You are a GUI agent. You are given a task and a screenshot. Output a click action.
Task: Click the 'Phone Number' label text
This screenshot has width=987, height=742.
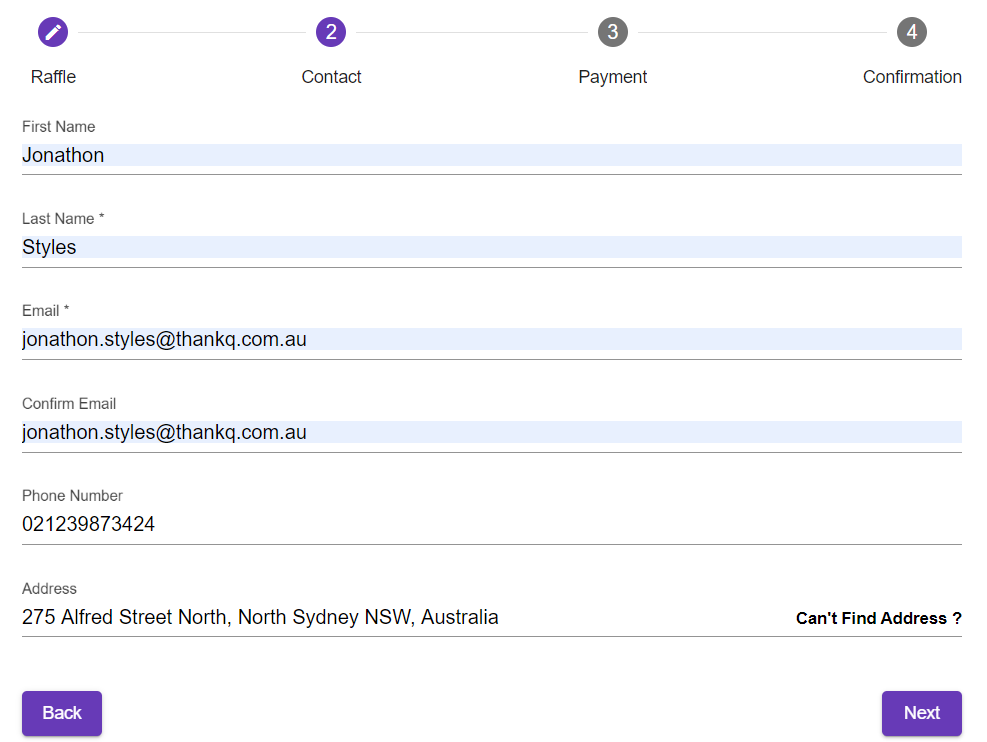point(72,496)
